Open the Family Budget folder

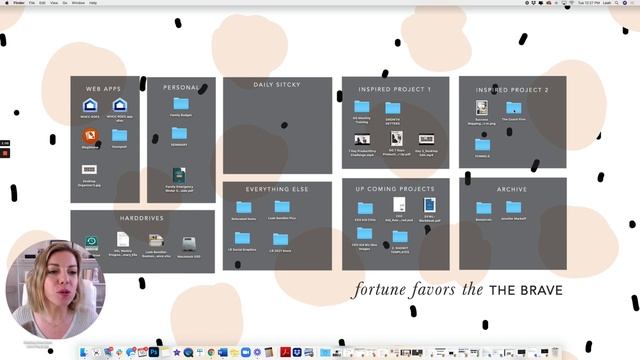coord(181,104)
